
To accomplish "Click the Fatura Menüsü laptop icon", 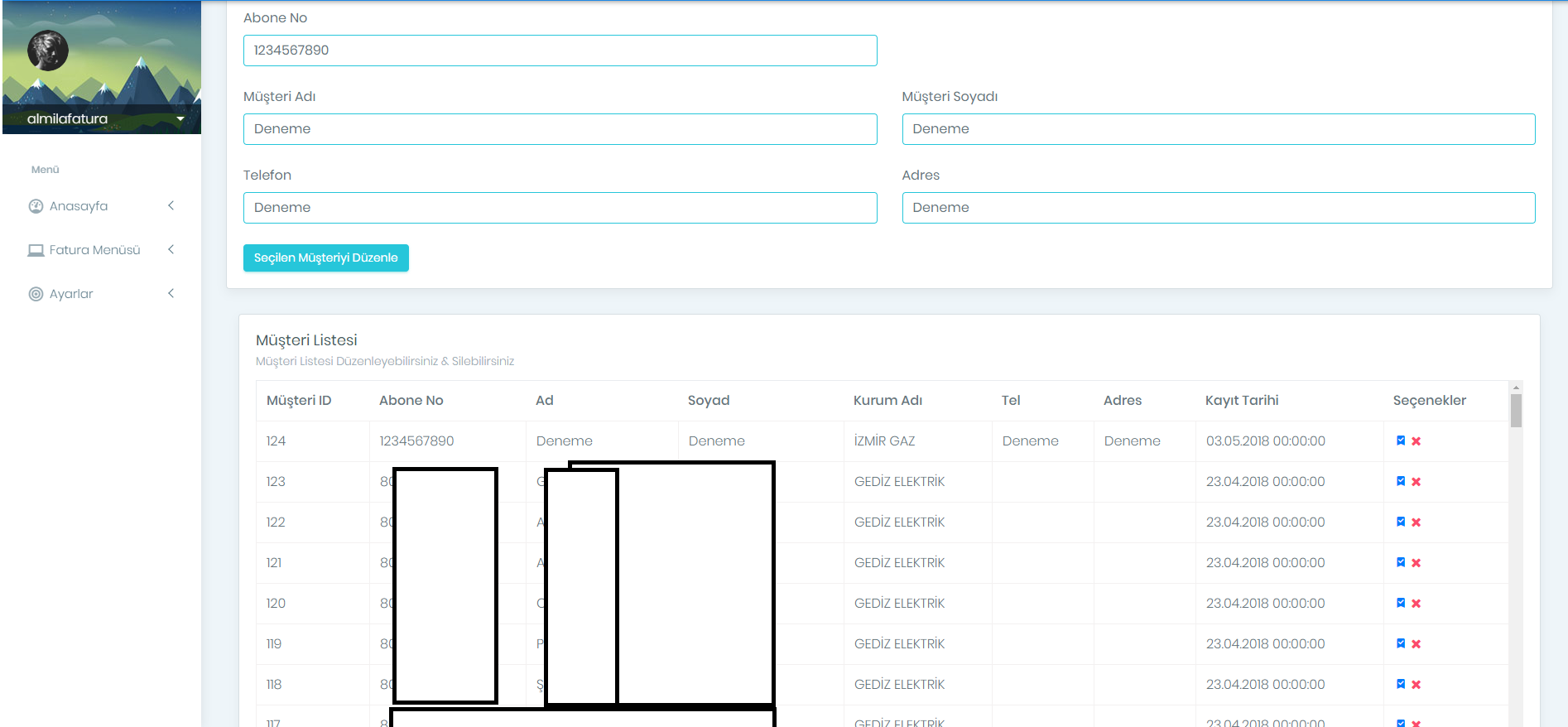I will coord(36,250).
